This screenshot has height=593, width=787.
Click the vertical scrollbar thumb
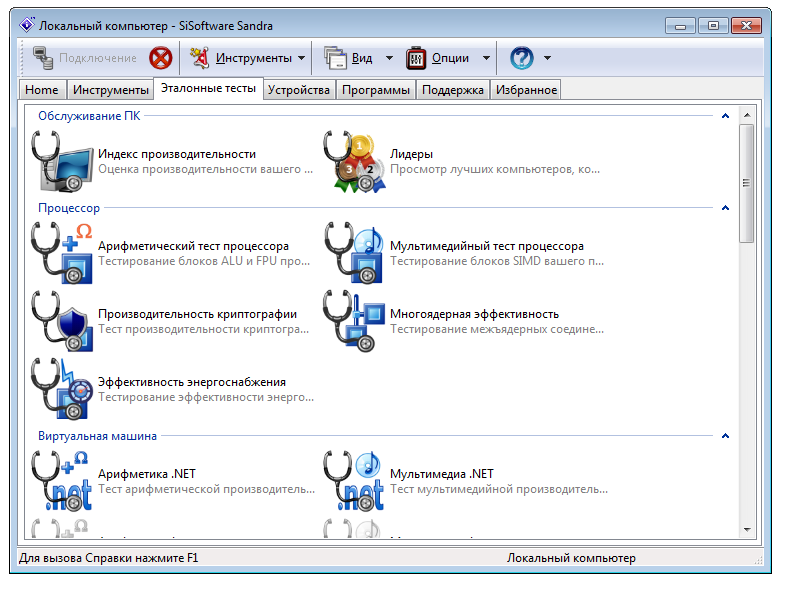(747, 183)
